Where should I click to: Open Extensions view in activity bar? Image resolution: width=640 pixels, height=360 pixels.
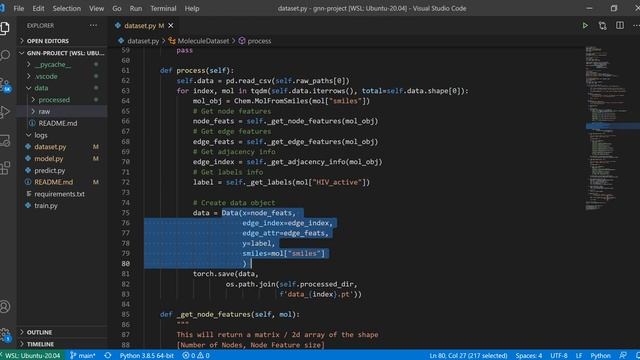pos(5,168)
